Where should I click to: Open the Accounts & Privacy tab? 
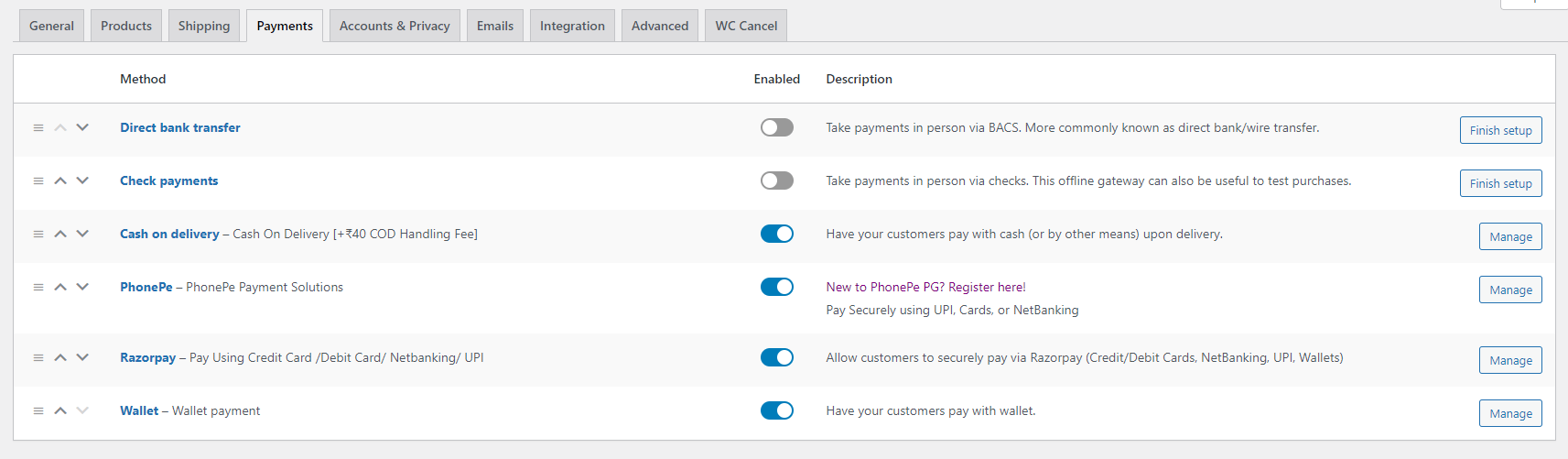tap(395, 26)
